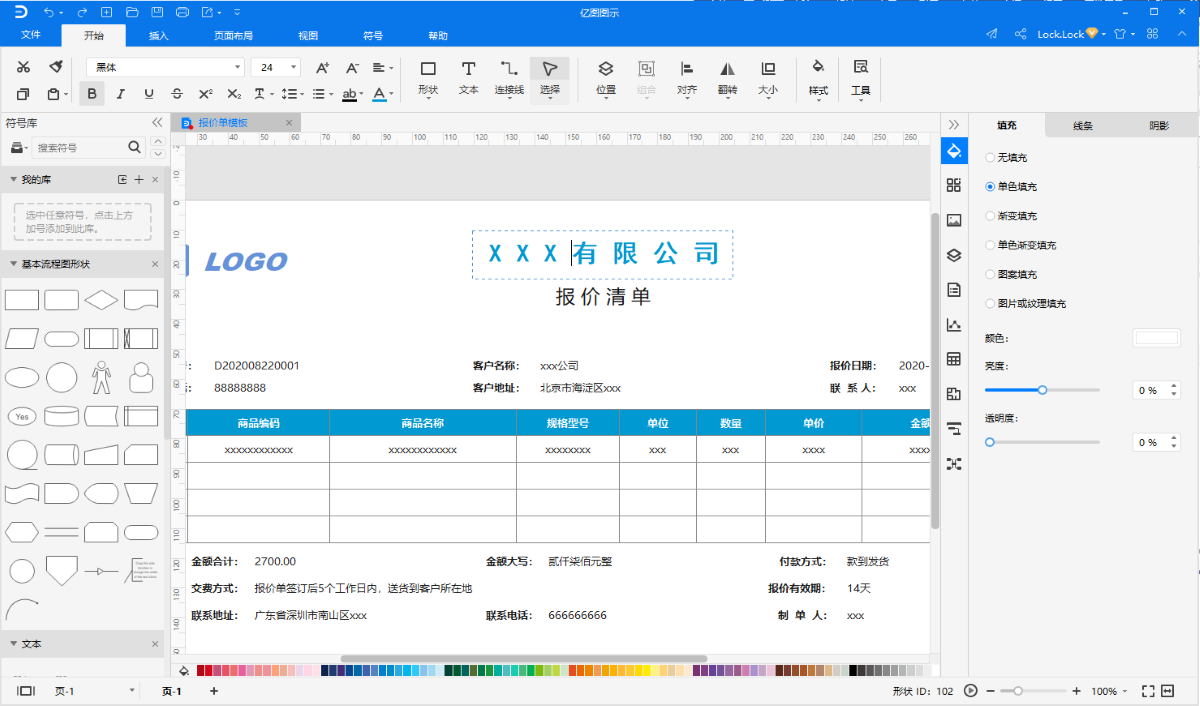Click the Save icon in title bar
The height and width of the screenshot is (706, 1200).
[x=158, y=12]
